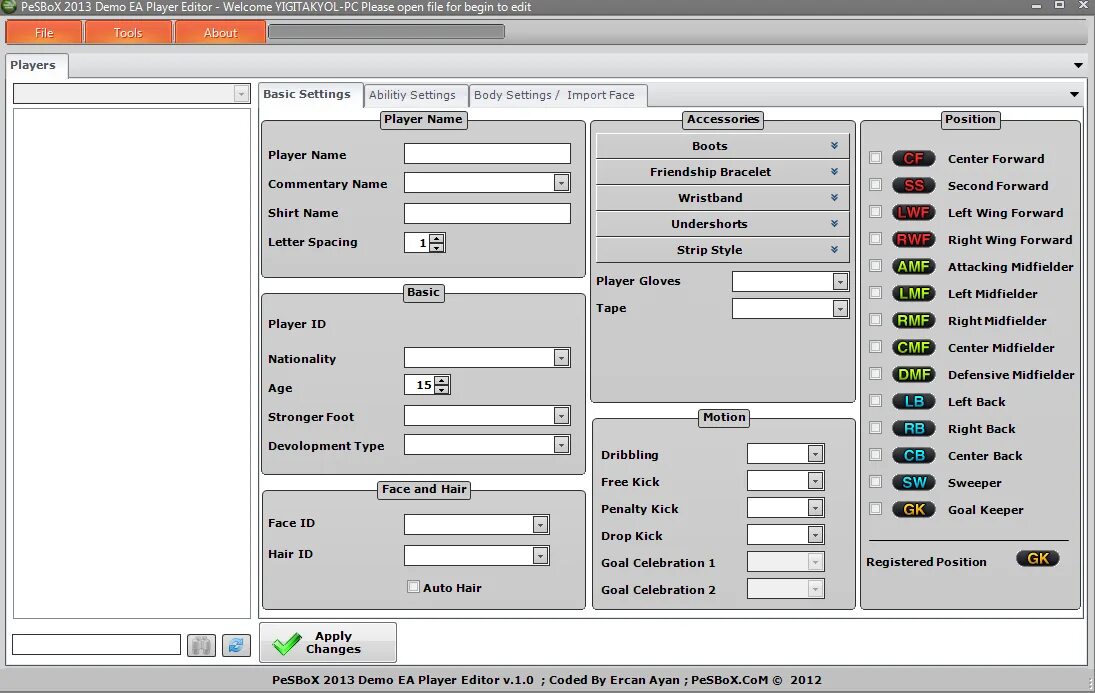1095x693 pixels.
Task: Expand the Undershorts section
Action: [722, 224]
